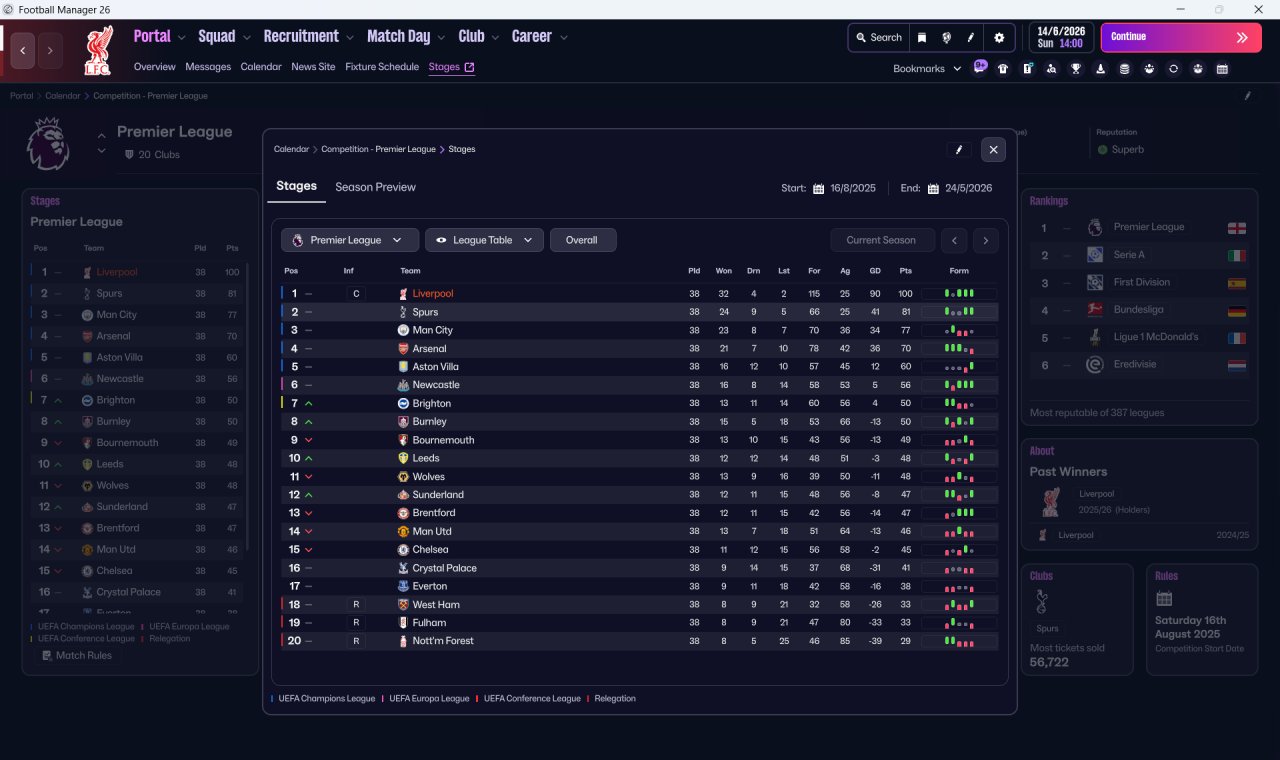Click the Search field in top bar
This screenshot has height=760, width=1280.
click(879, 38)
